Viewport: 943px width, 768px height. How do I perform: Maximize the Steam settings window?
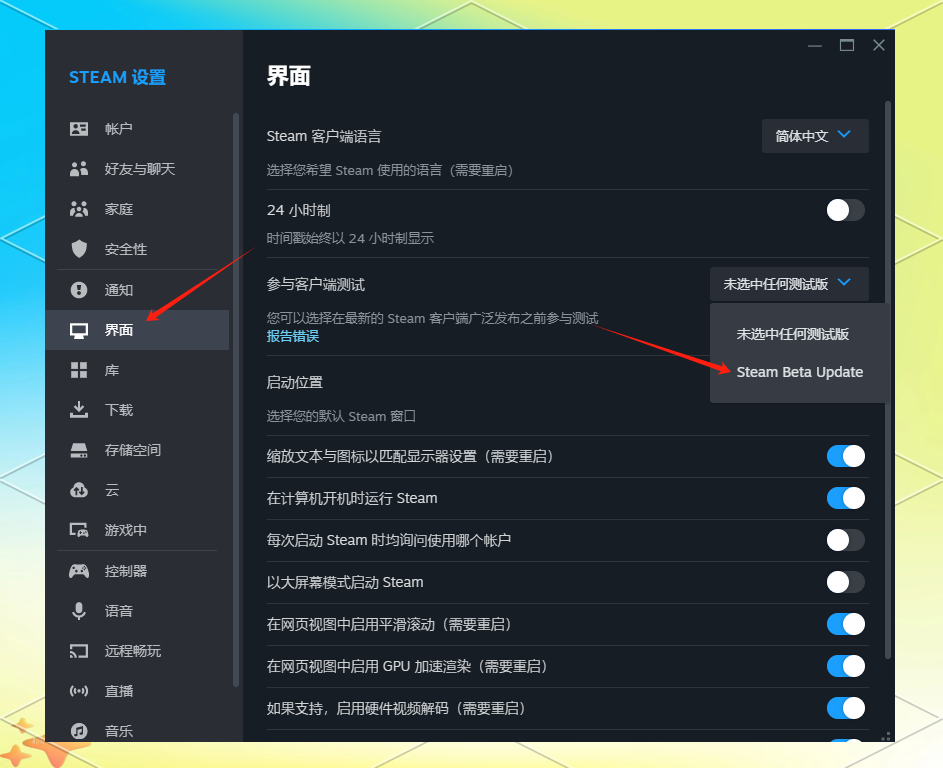[x=847, y=45]
